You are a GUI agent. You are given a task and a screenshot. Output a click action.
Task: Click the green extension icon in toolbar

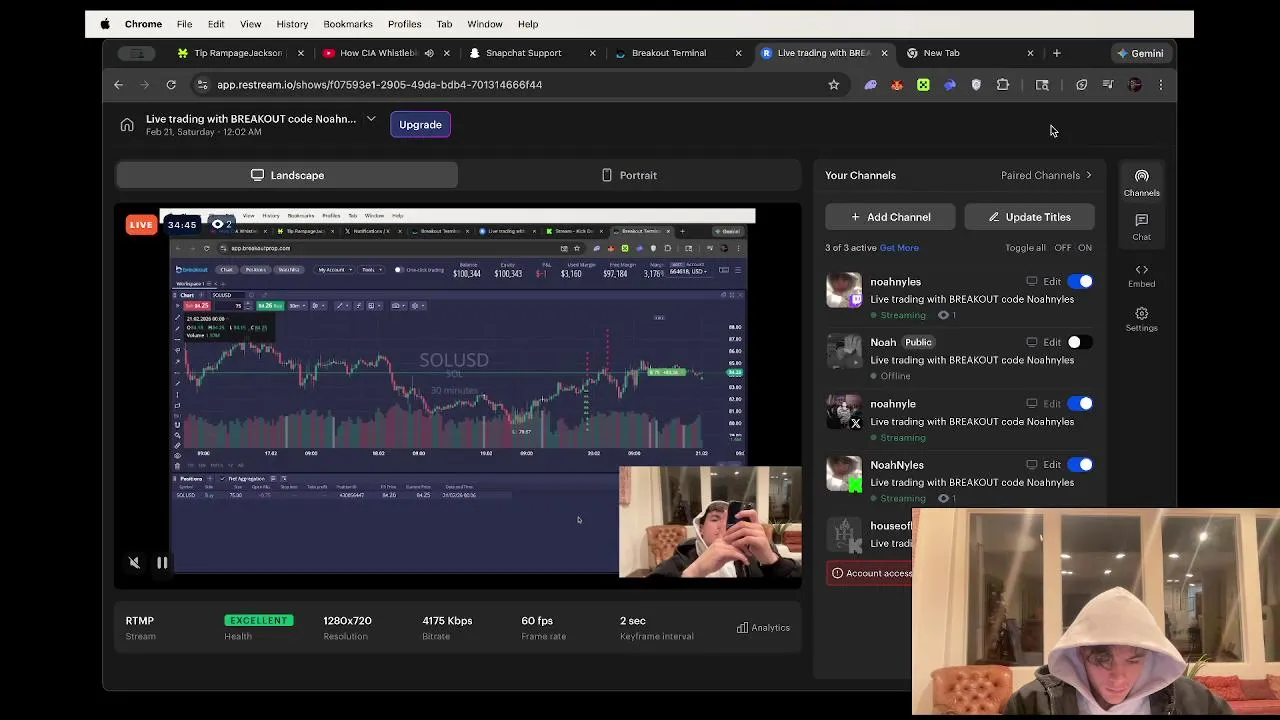pos(923,85)
